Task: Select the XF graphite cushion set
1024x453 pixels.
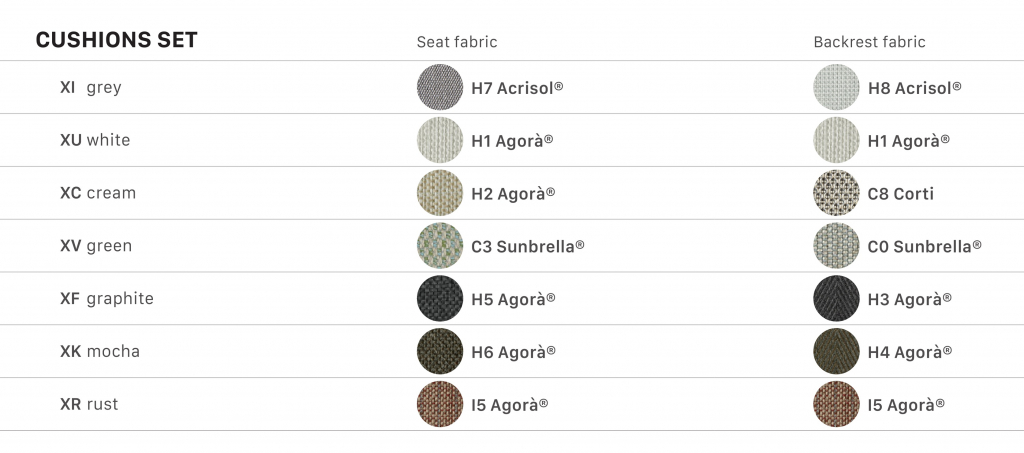Action: (x=107, y=299)
